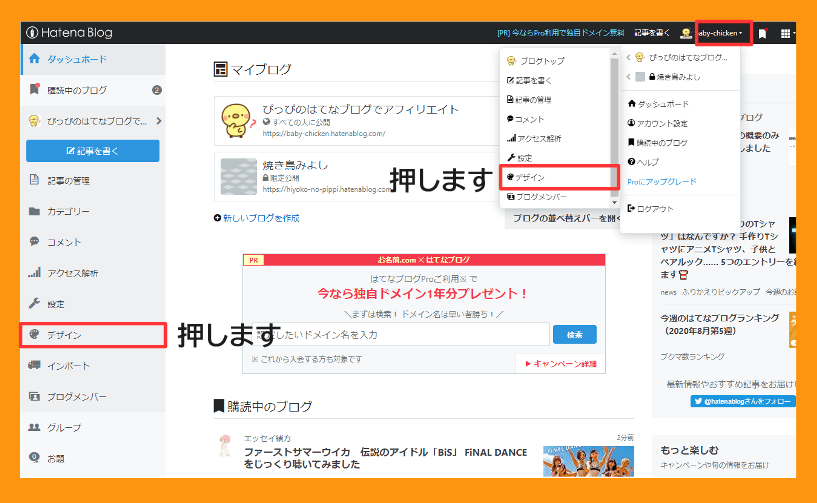Screen dimensions: 817x503
Task: Click Twitter bird on @hatenablog follow button
Action: pos(698,401)
